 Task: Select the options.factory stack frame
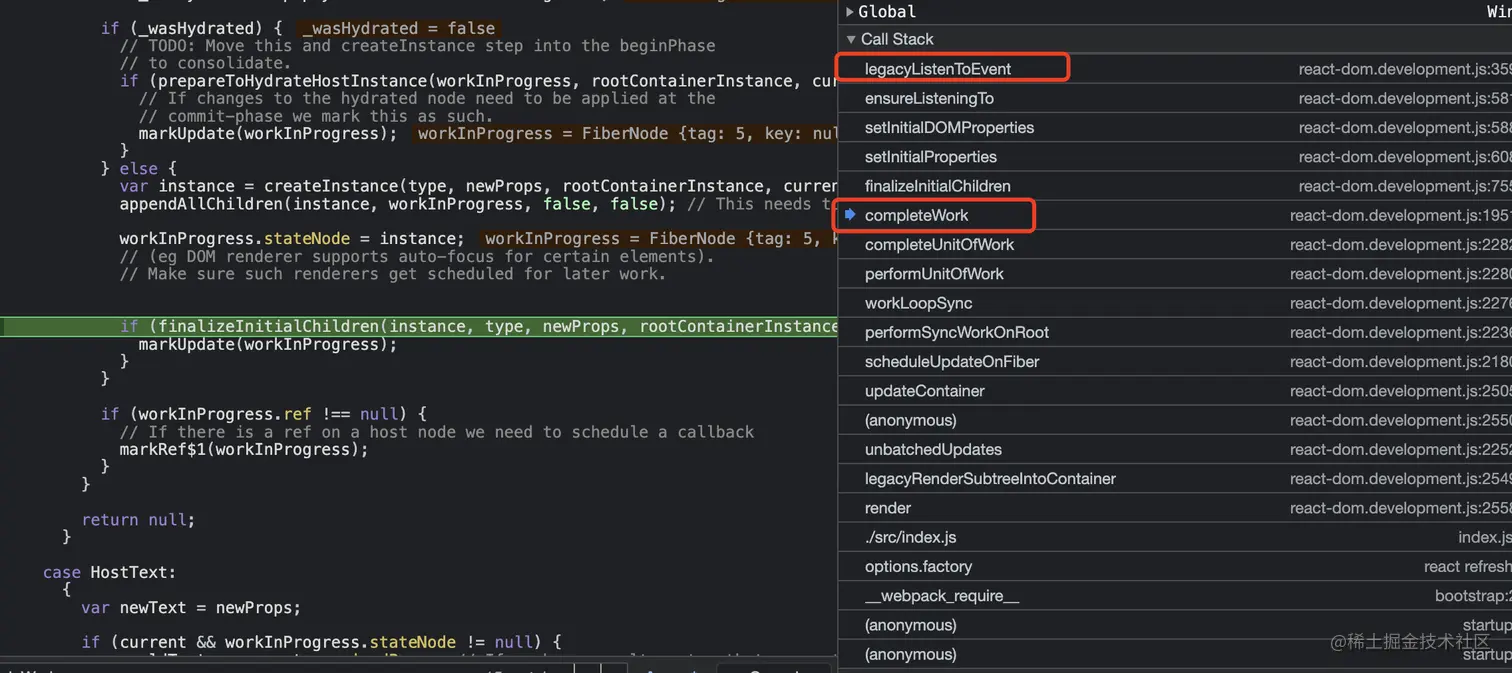(x=1174, y=567)
